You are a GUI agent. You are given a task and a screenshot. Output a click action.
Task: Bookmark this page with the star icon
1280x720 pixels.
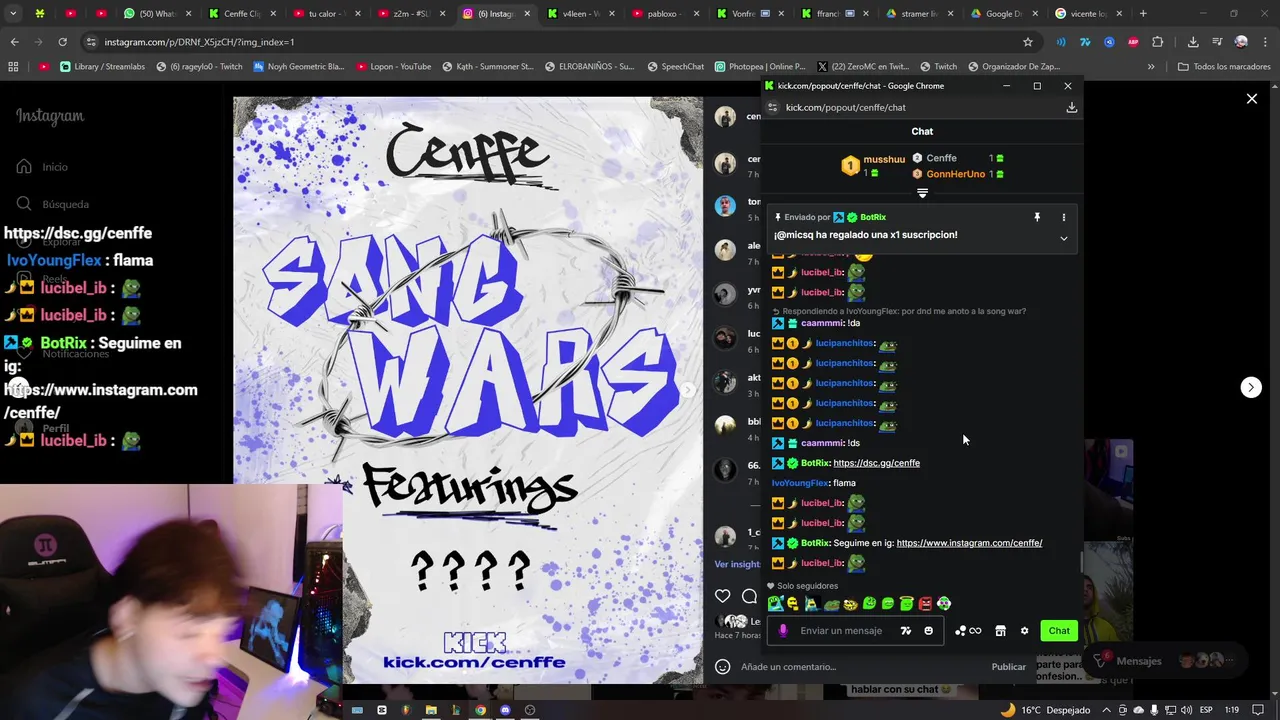pos(1027,42)
